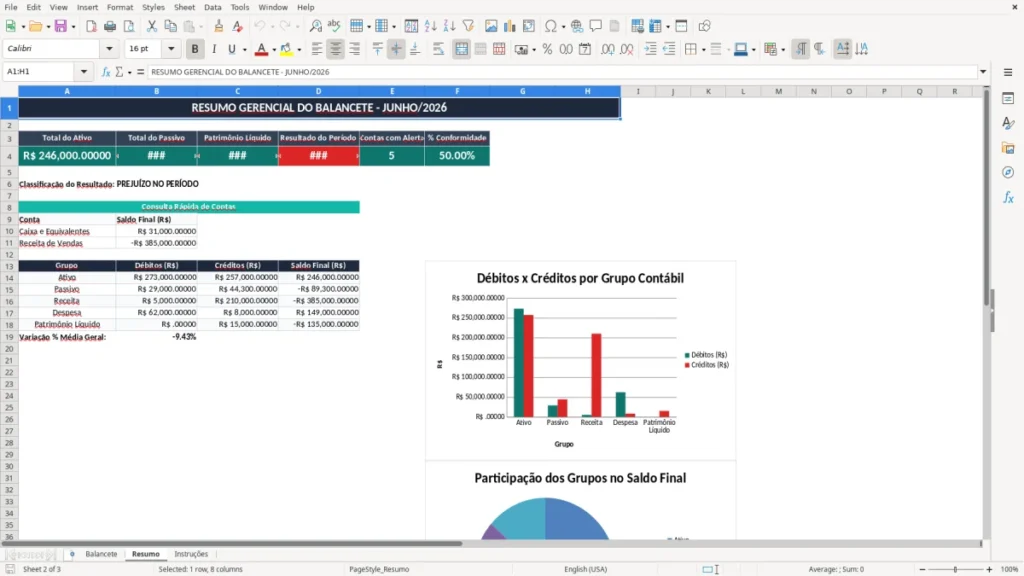Click zoom in plus button
Viewport: 1024px width, 576px height.
click(989, 569)
